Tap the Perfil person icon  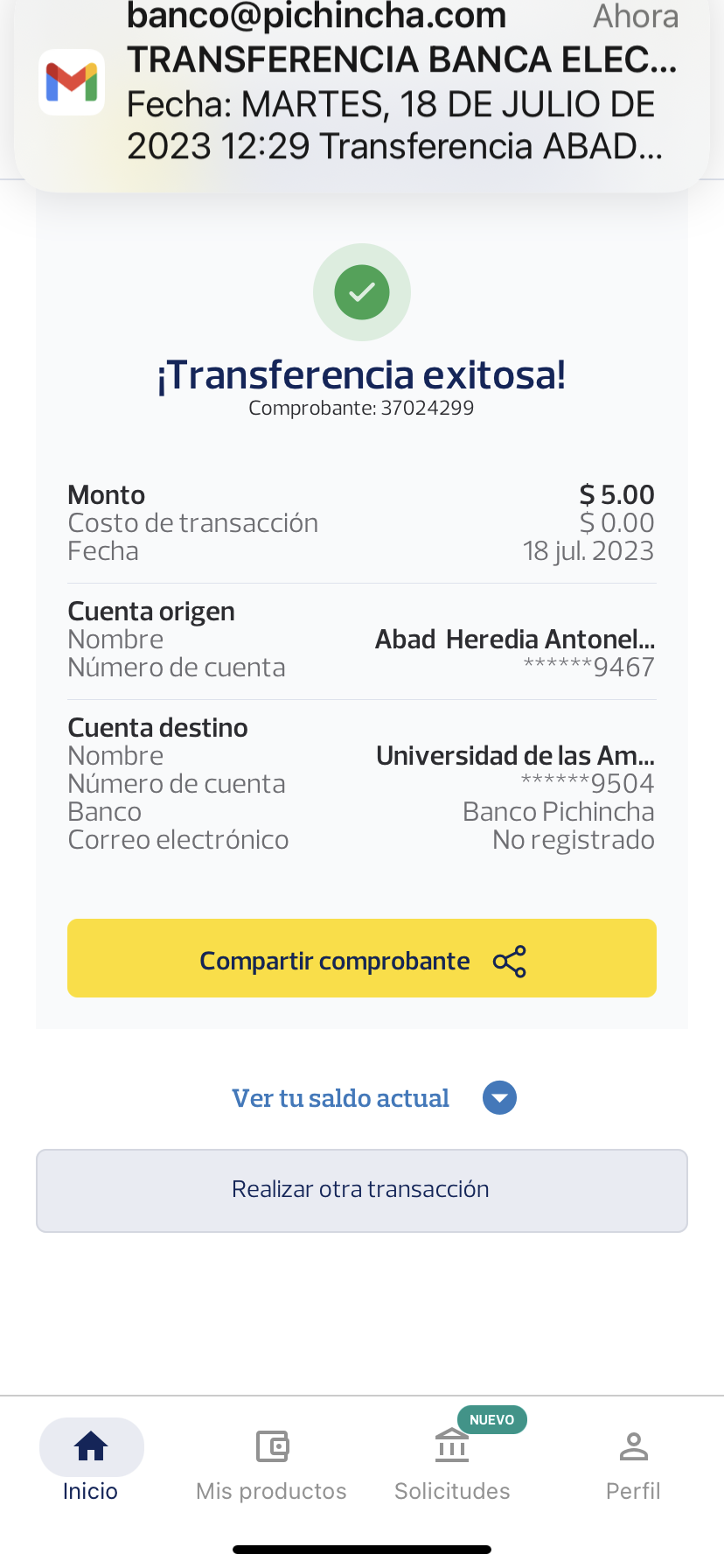633,1446
